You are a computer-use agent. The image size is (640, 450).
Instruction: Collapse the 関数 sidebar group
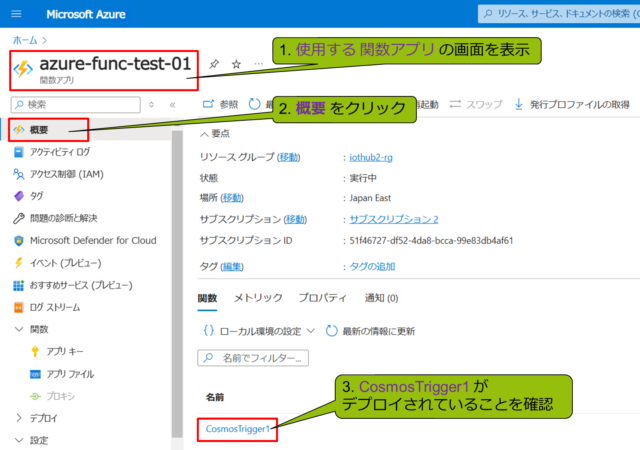click(19, 329)
